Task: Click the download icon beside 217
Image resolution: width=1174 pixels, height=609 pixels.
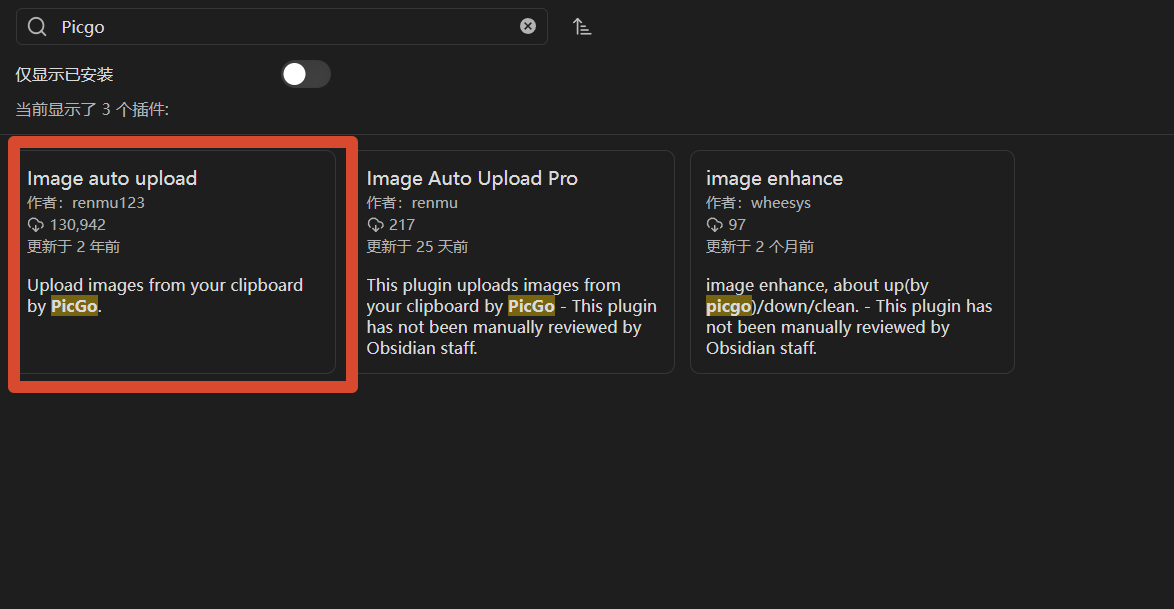Action: tap(375, 225)
